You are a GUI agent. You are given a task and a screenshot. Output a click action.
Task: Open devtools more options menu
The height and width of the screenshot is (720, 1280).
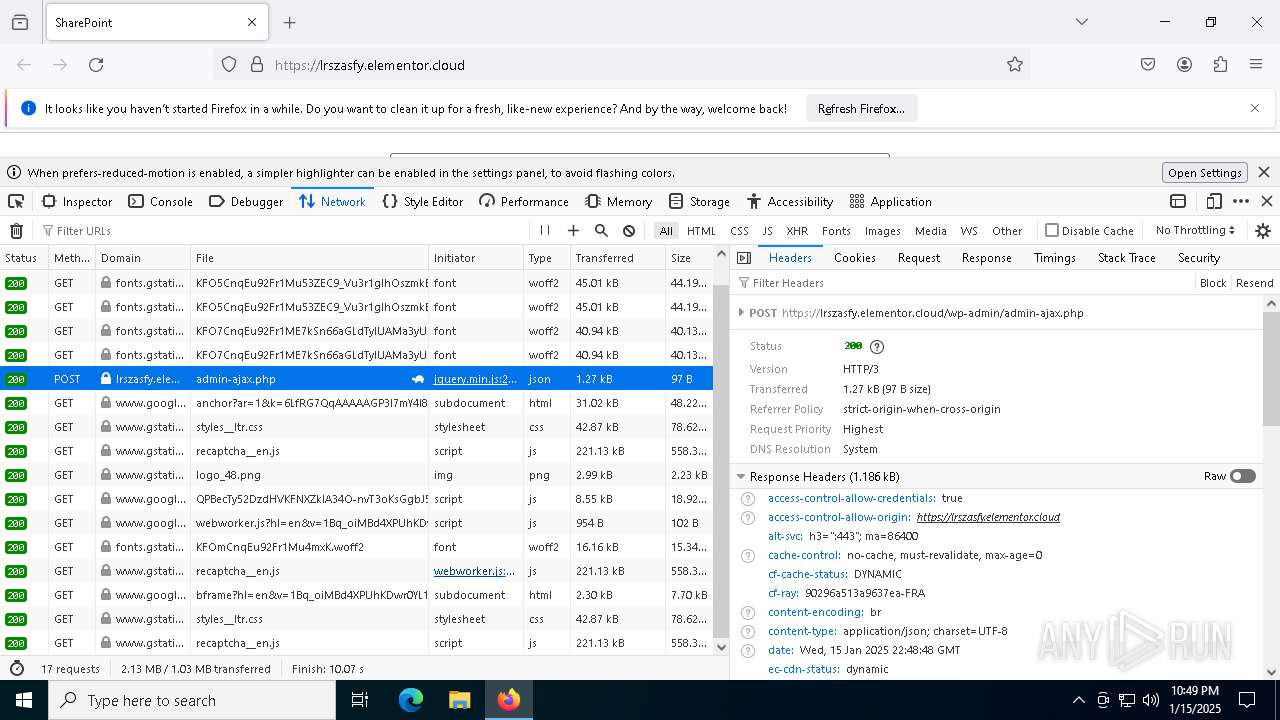1241,201
